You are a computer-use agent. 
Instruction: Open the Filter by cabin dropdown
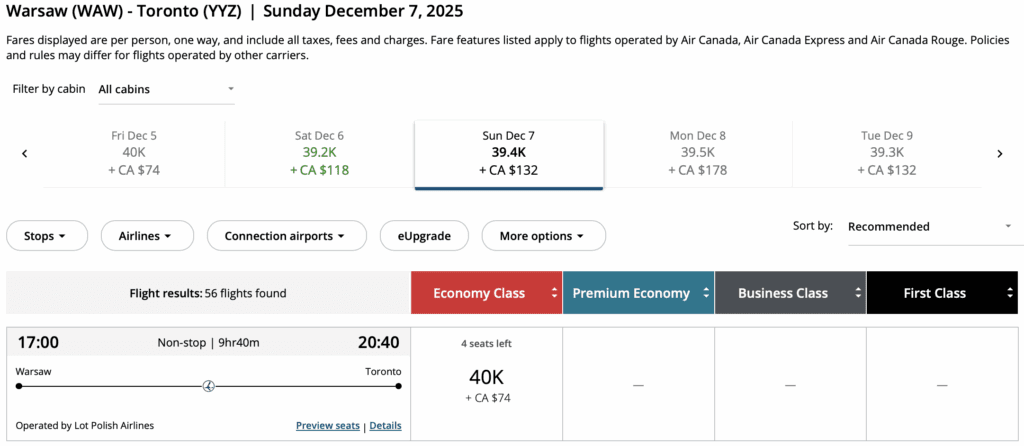[166, 89]
